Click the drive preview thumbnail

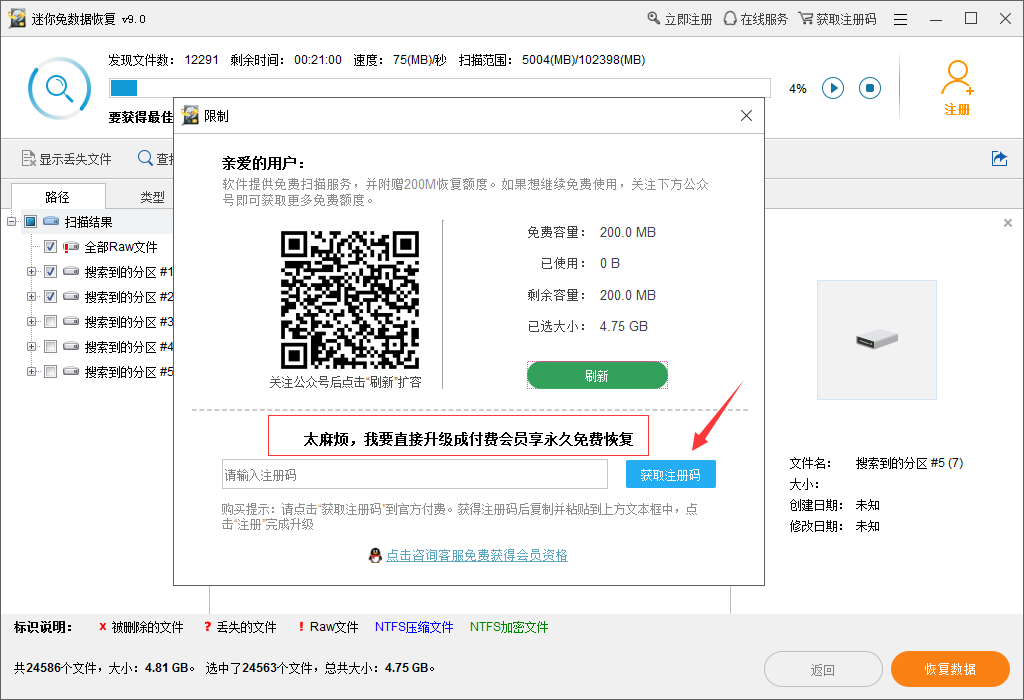[876, 340]
